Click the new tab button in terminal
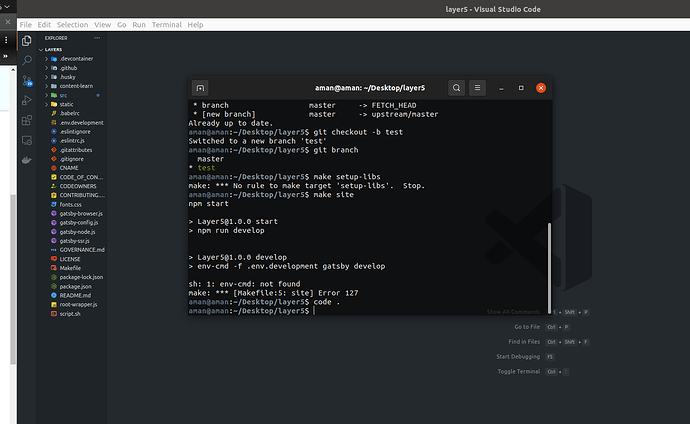Viewport: 690px width, 424px height. 200,88
